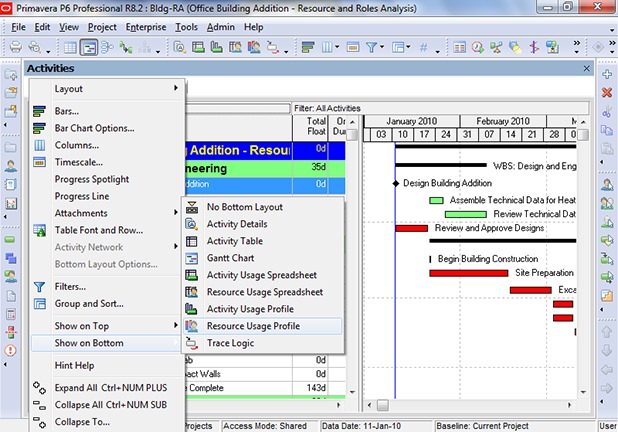
Task: Click the 35d Total Float cell
Action: (x=310, y=168)
